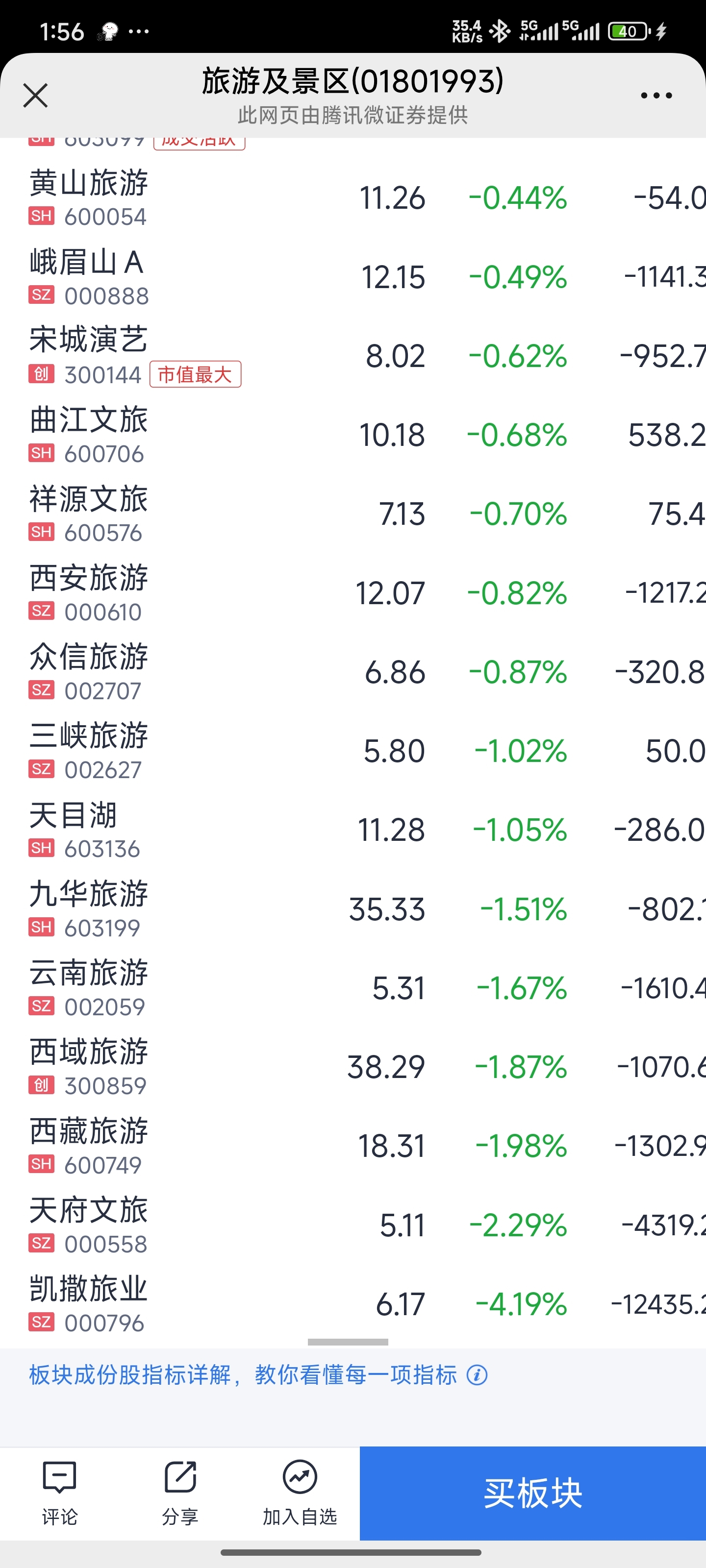Tap the 天目湖 603136 stock row
The height and width of the screenshot is (1568, 706).
(353, 830)
